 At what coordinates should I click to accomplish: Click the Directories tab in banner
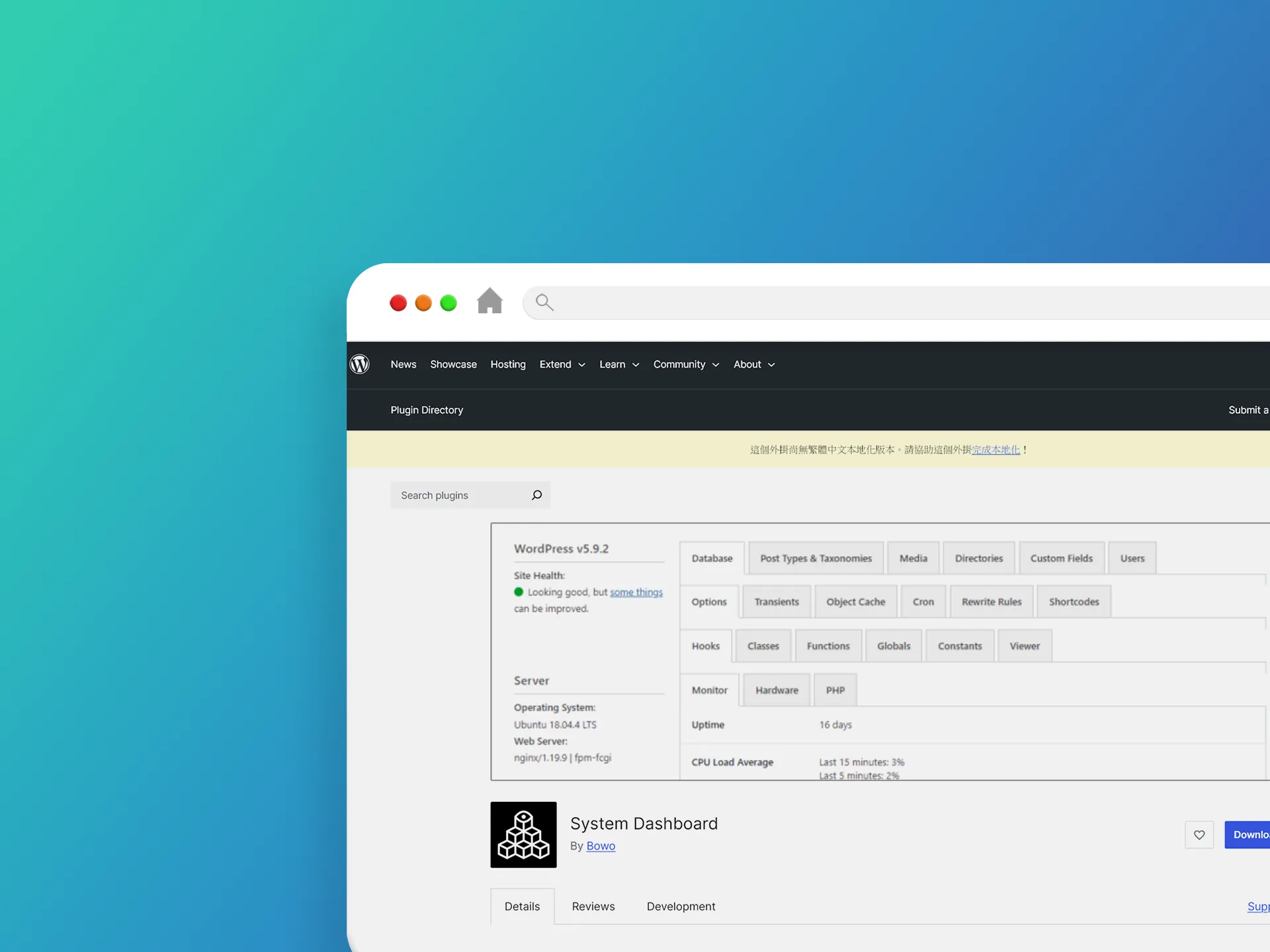(x=979, y=559)
